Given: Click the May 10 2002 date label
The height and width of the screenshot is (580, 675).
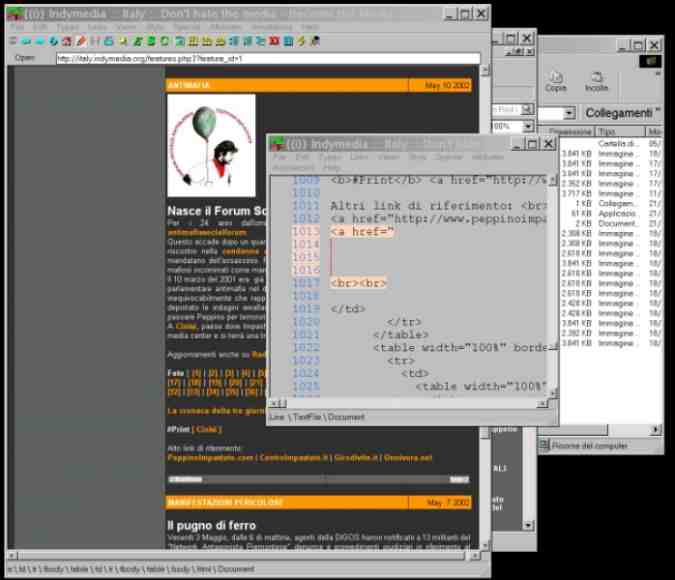Looking at the screenshot, I should click(x=447, y=85).
